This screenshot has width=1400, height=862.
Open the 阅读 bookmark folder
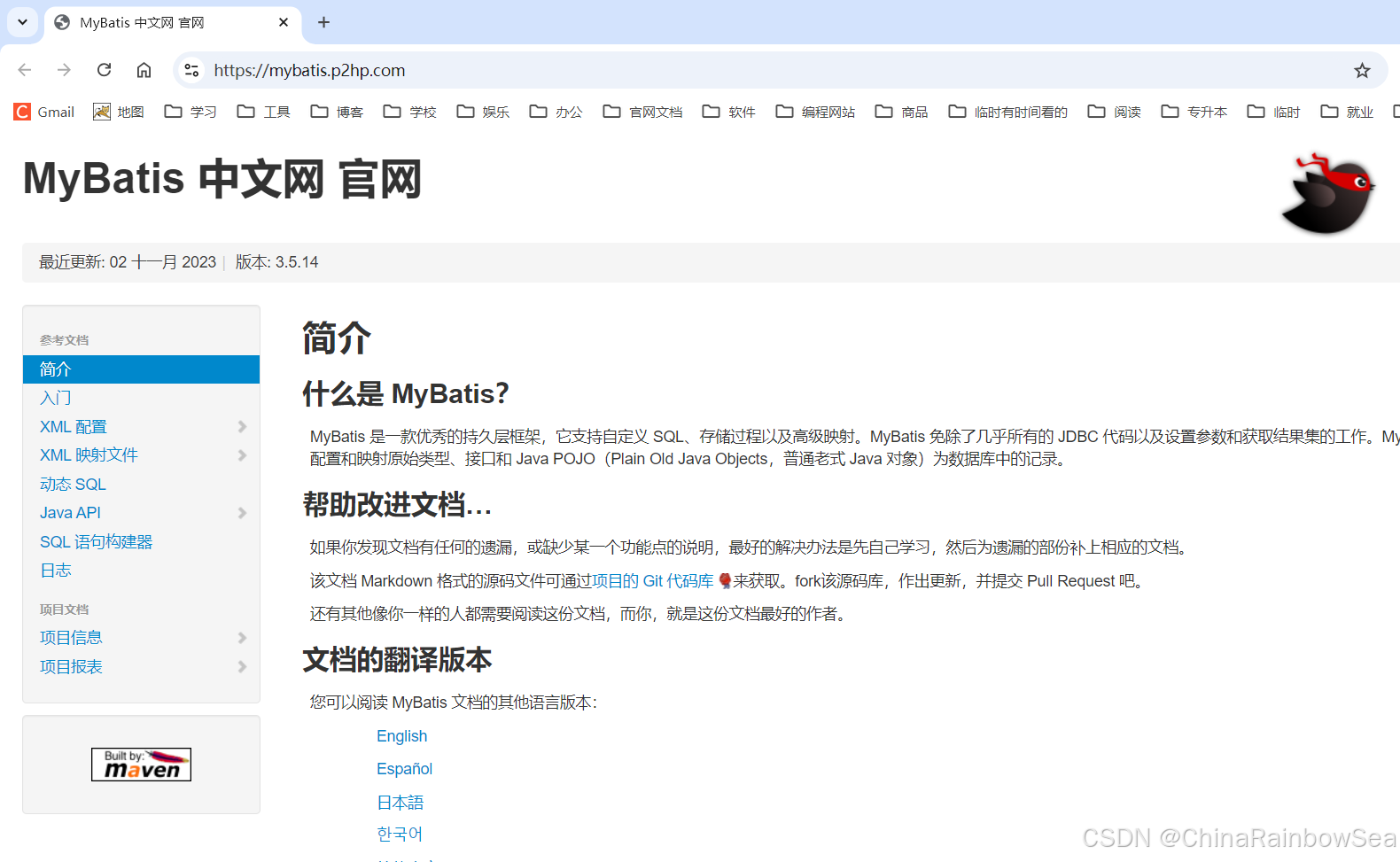1115,112
